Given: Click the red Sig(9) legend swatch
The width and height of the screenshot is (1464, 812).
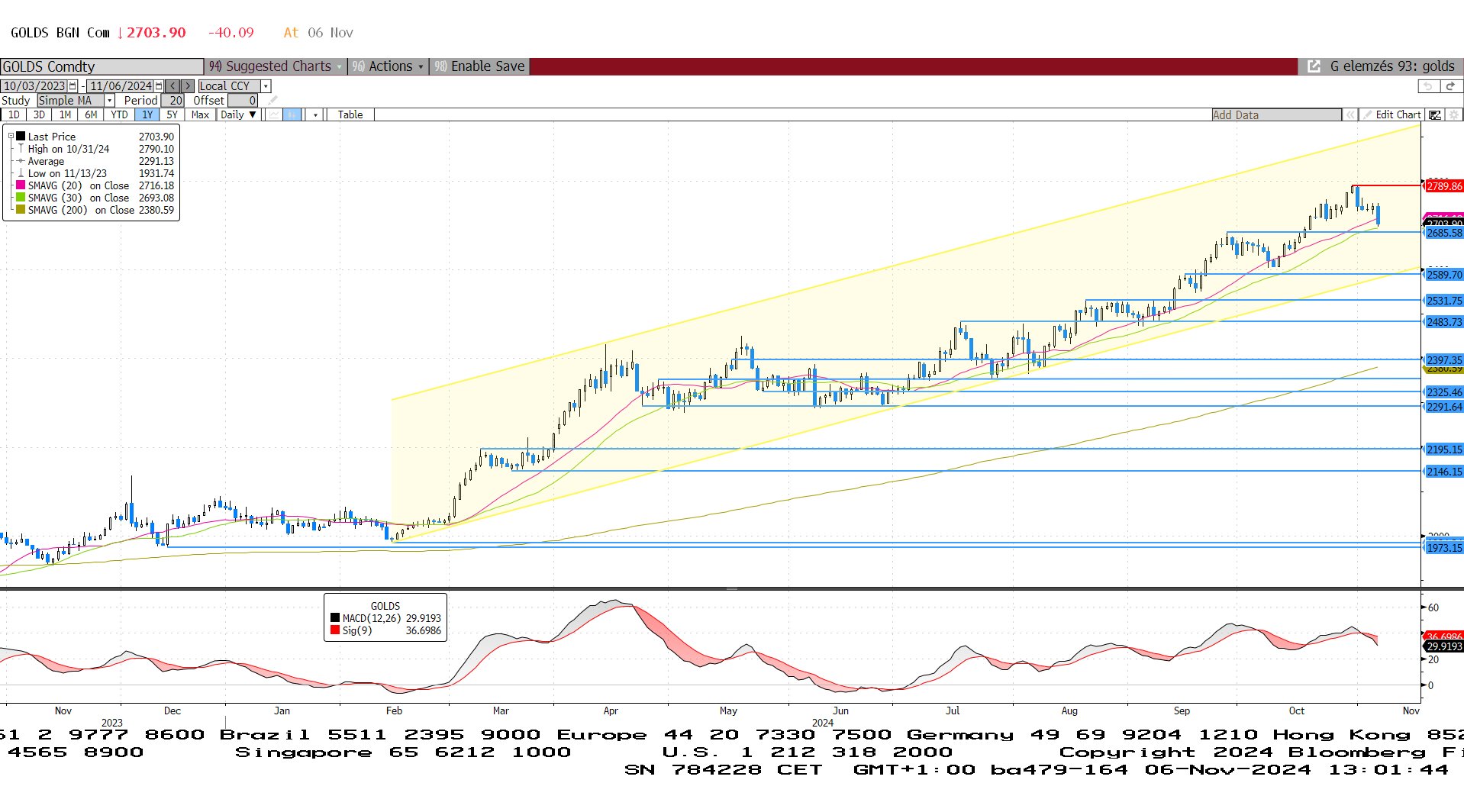Looking at the screenshot, I should pyautogui.click(x=335, y=630).
